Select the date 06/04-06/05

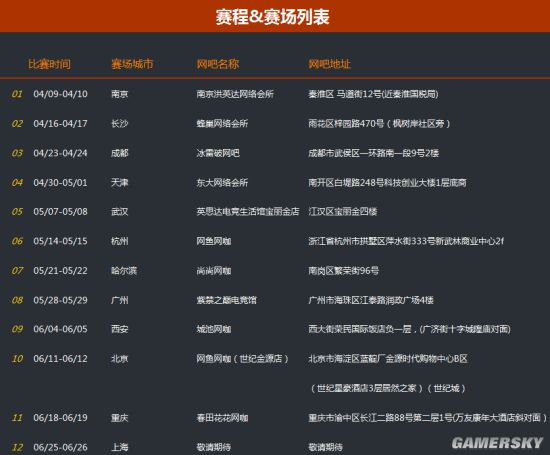click(x=60, y=329)
